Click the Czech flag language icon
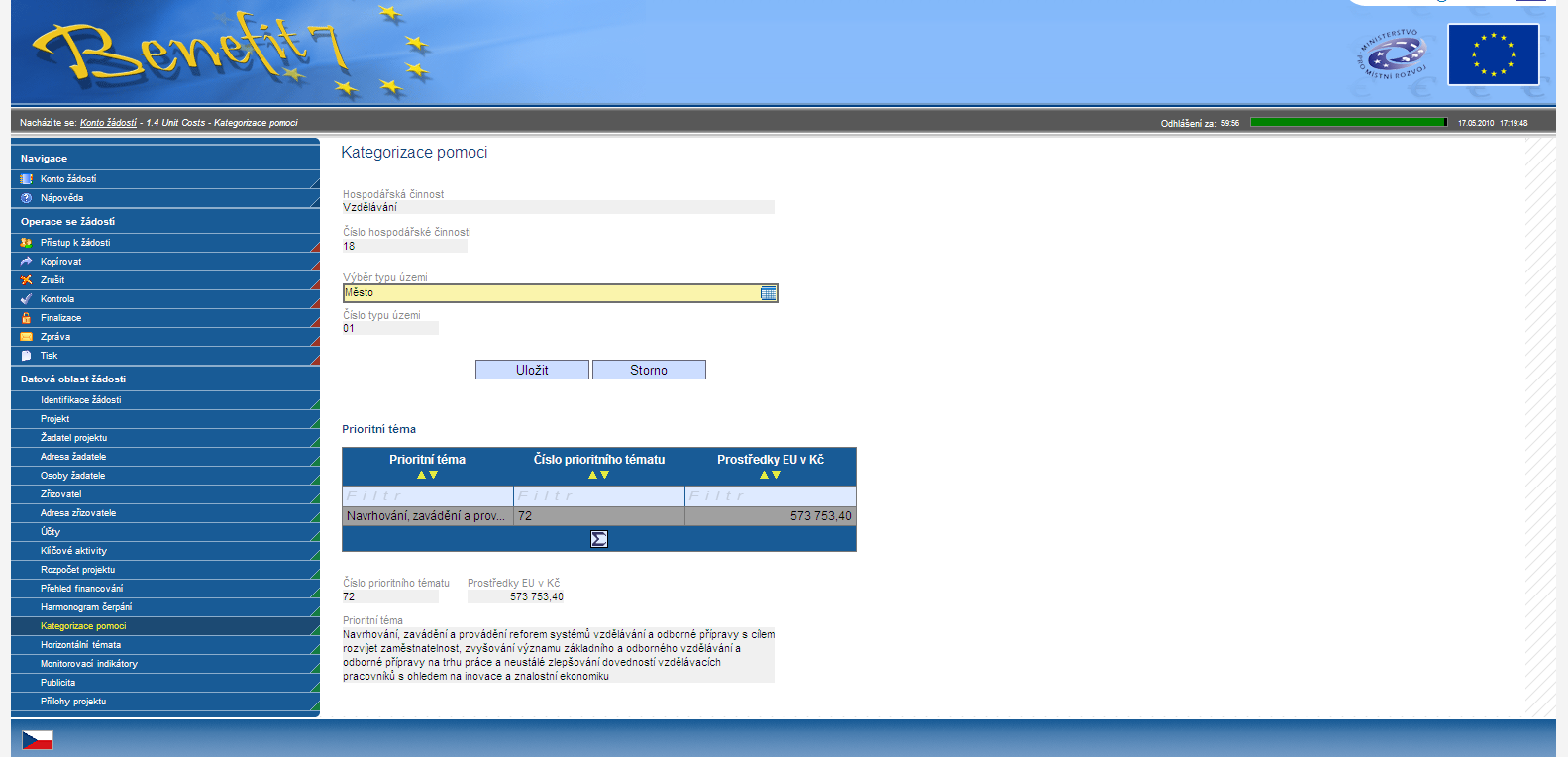 [38, 740]
